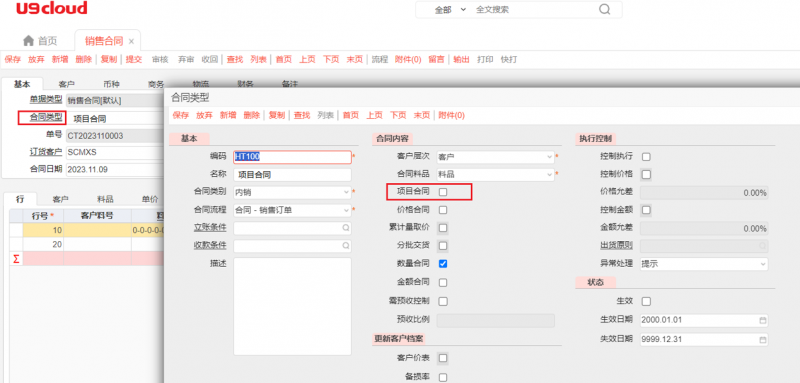Open calendar icon for 失效日期
The height and width of the screenshot is (383, 800).
point(763,339)
